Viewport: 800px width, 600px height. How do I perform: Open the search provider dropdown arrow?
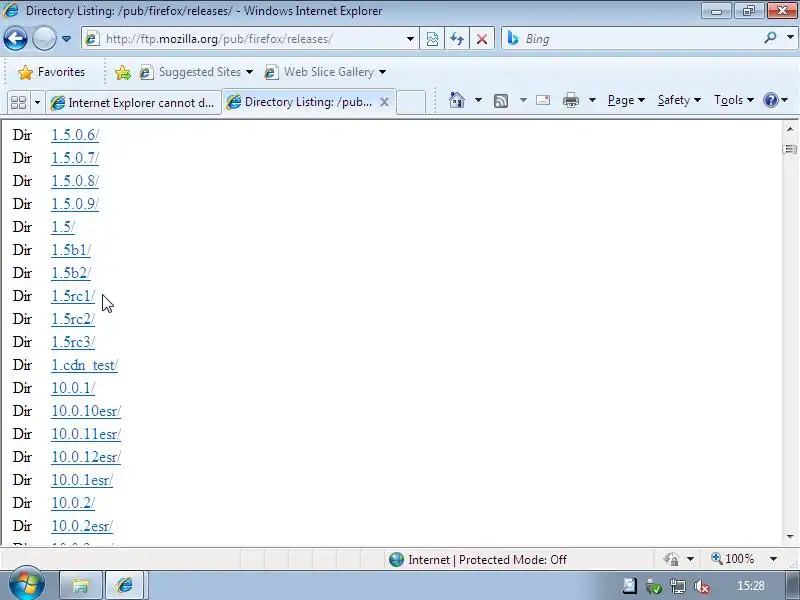(x=790, y=37)
